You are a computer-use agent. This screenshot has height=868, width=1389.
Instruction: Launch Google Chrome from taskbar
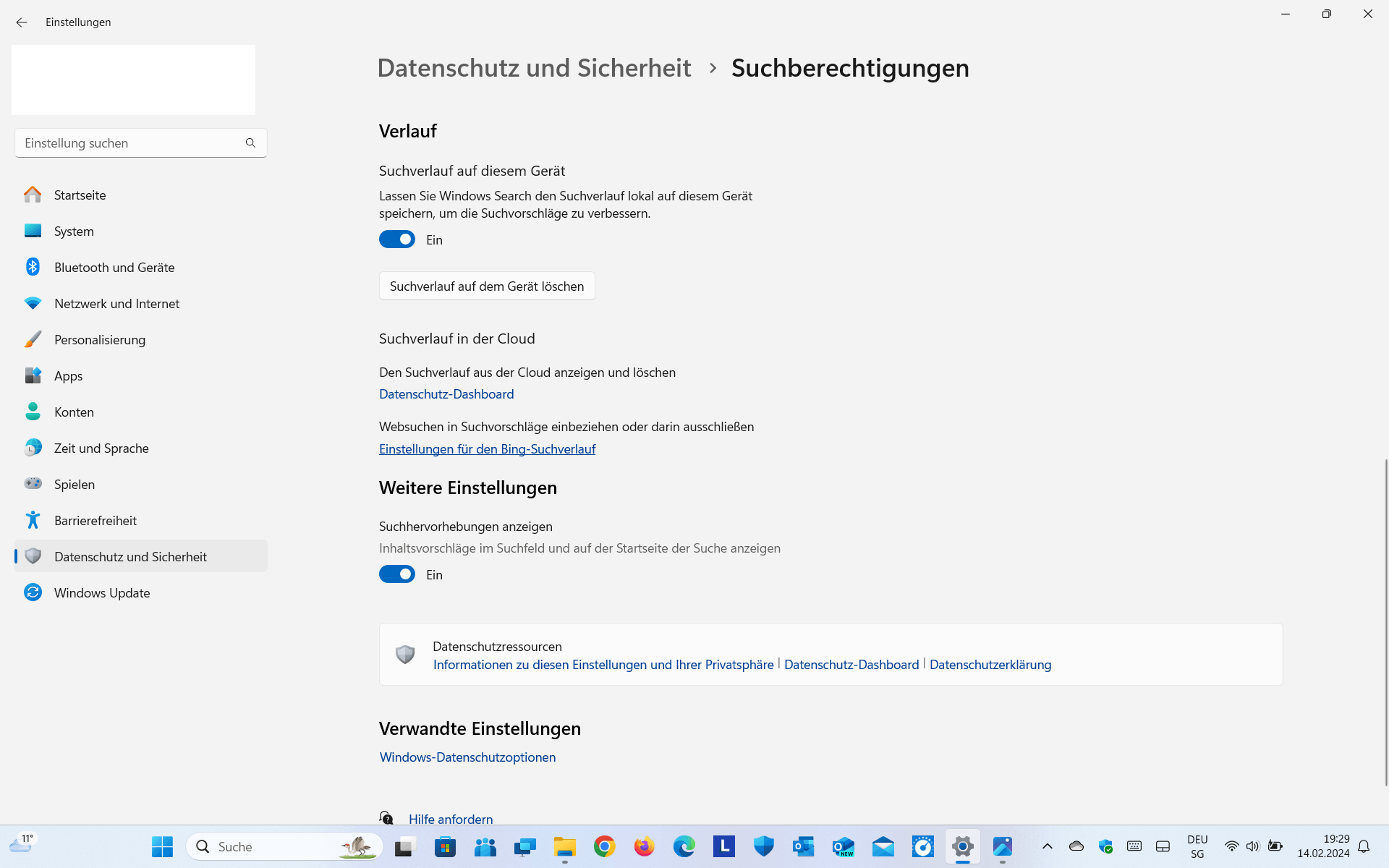point(604,846)
